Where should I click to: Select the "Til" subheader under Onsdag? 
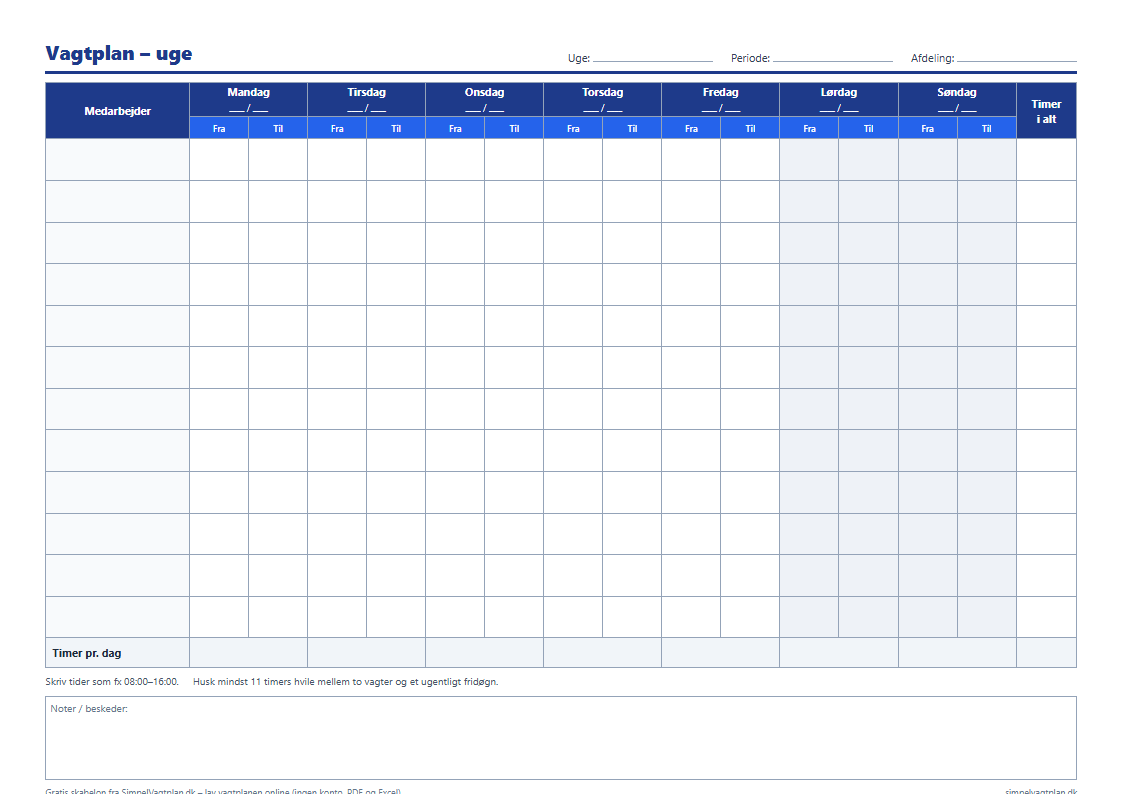pyautogui.click(x=514, y=128)
